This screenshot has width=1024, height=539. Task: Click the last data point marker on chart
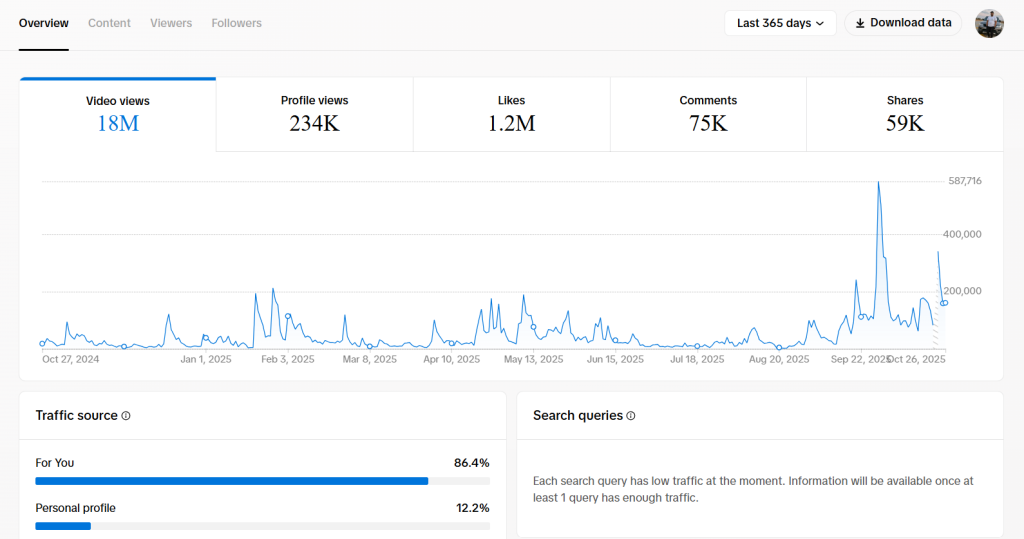tap(944, 303)
